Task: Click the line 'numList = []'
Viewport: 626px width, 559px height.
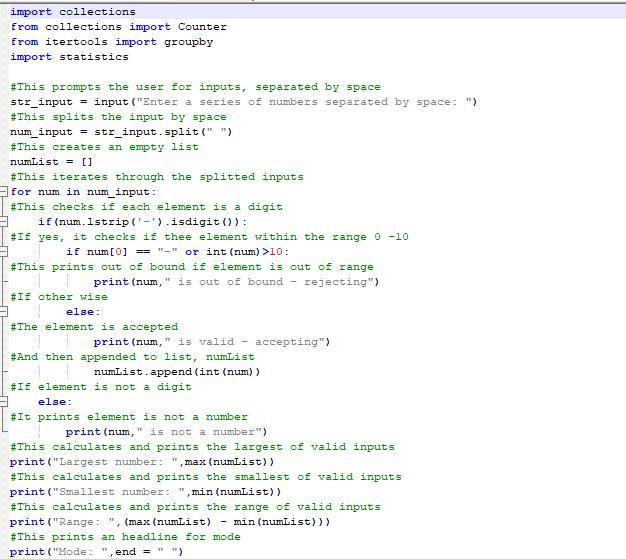Action: pyautogui.click(x=52, y=162)
